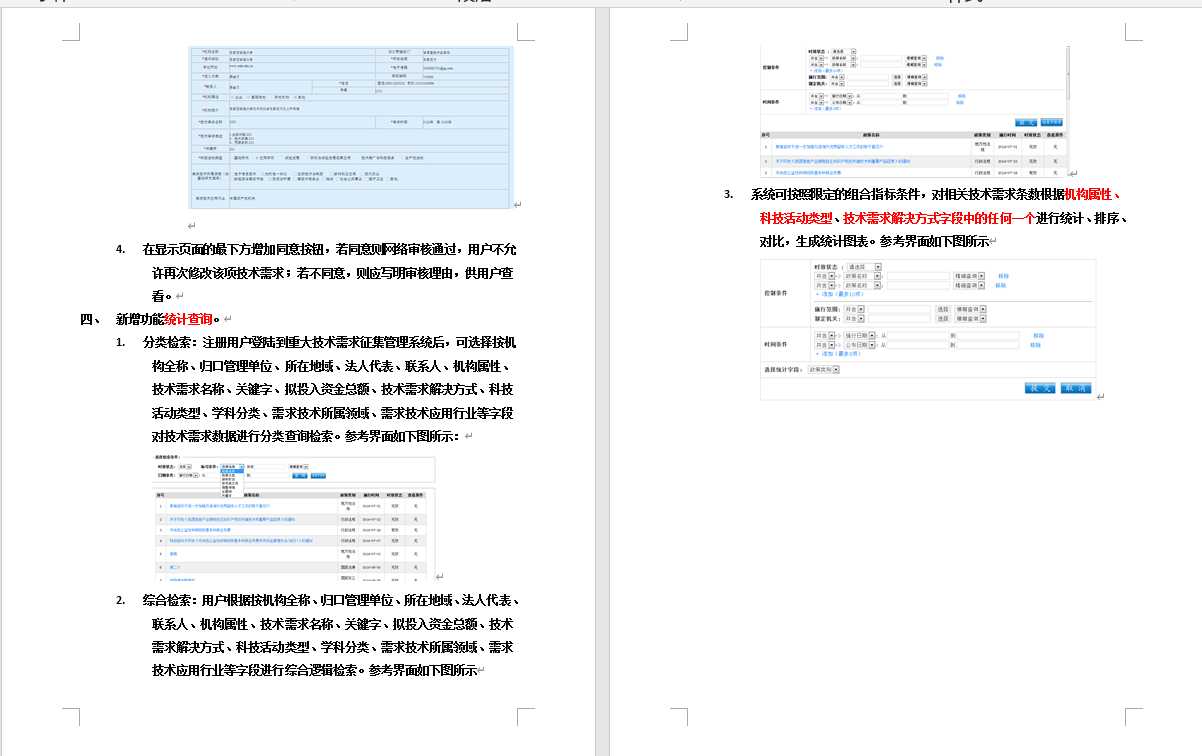
Task: Click the red text 科技活动类型 on right page
Action: pyautogui.click(x=796, y=218)
